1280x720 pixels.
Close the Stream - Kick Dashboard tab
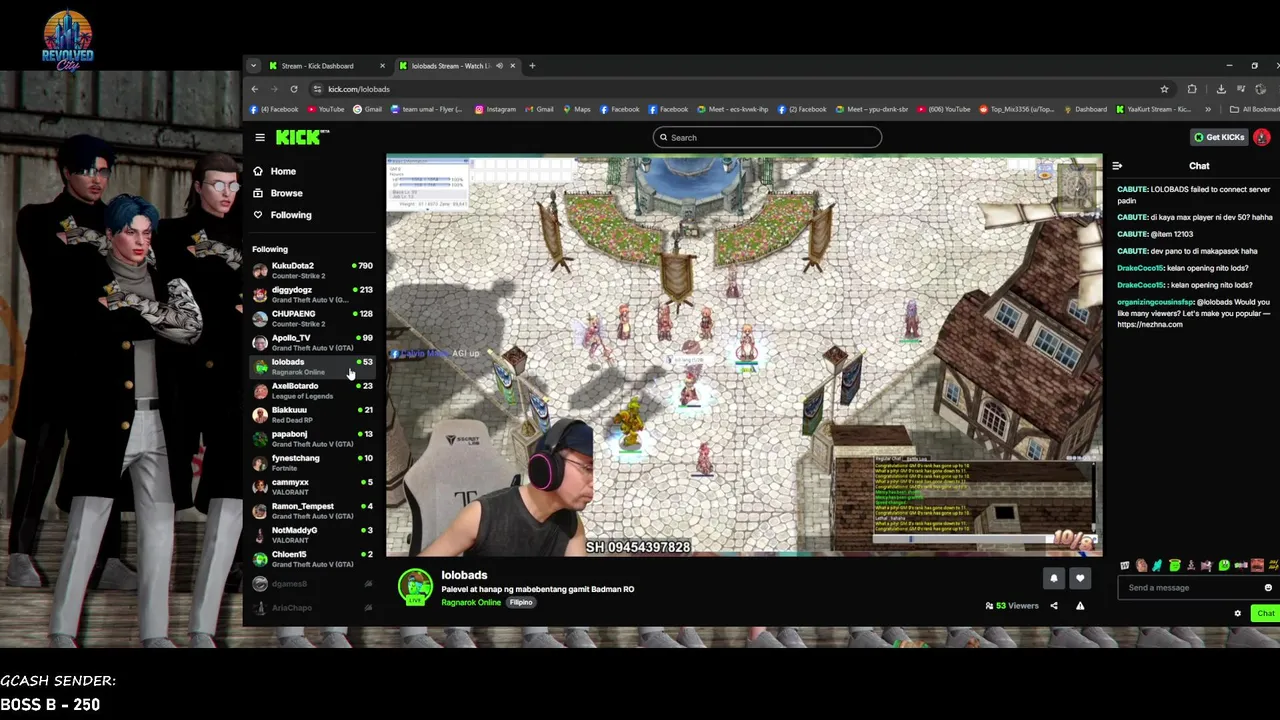[382, 66]
